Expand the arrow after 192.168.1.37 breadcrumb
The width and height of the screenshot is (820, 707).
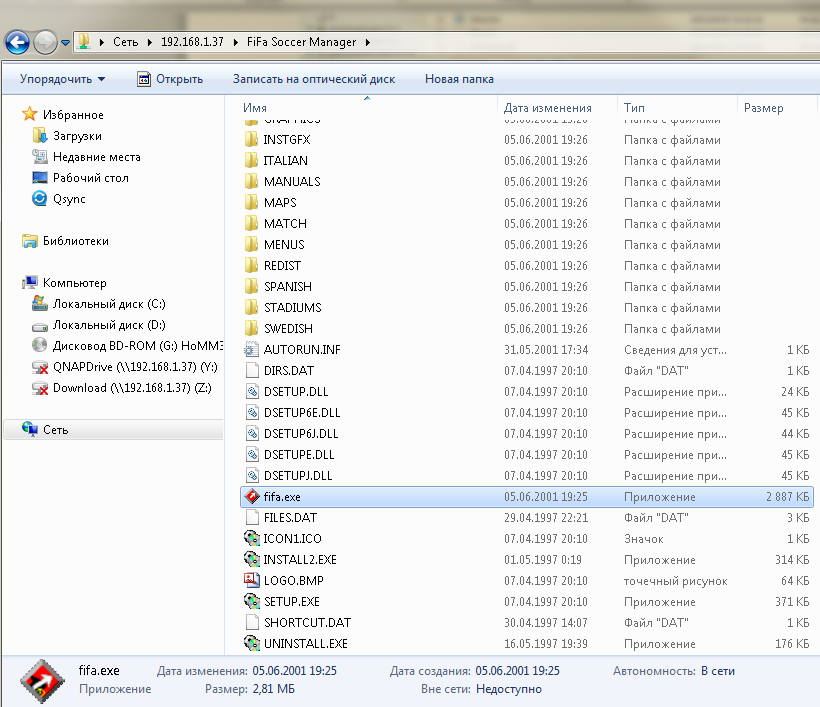coord(236,42)
